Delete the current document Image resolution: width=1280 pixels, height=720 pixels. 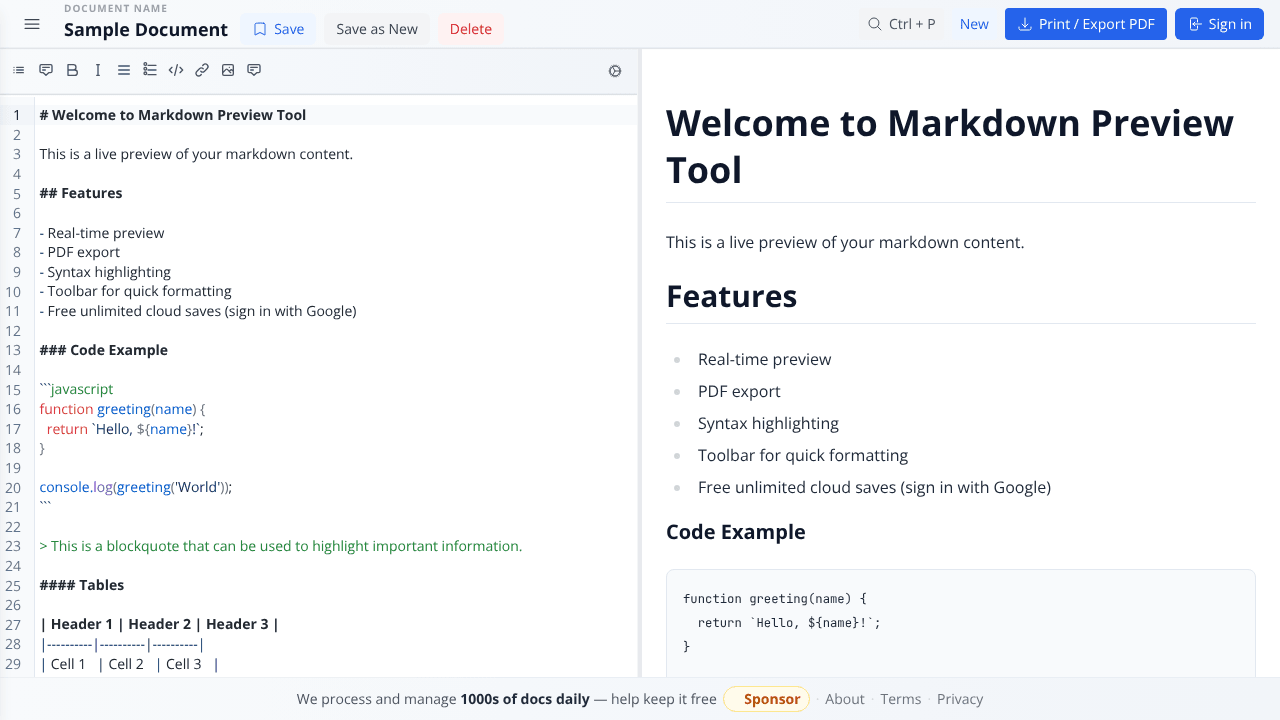(471, 29)
